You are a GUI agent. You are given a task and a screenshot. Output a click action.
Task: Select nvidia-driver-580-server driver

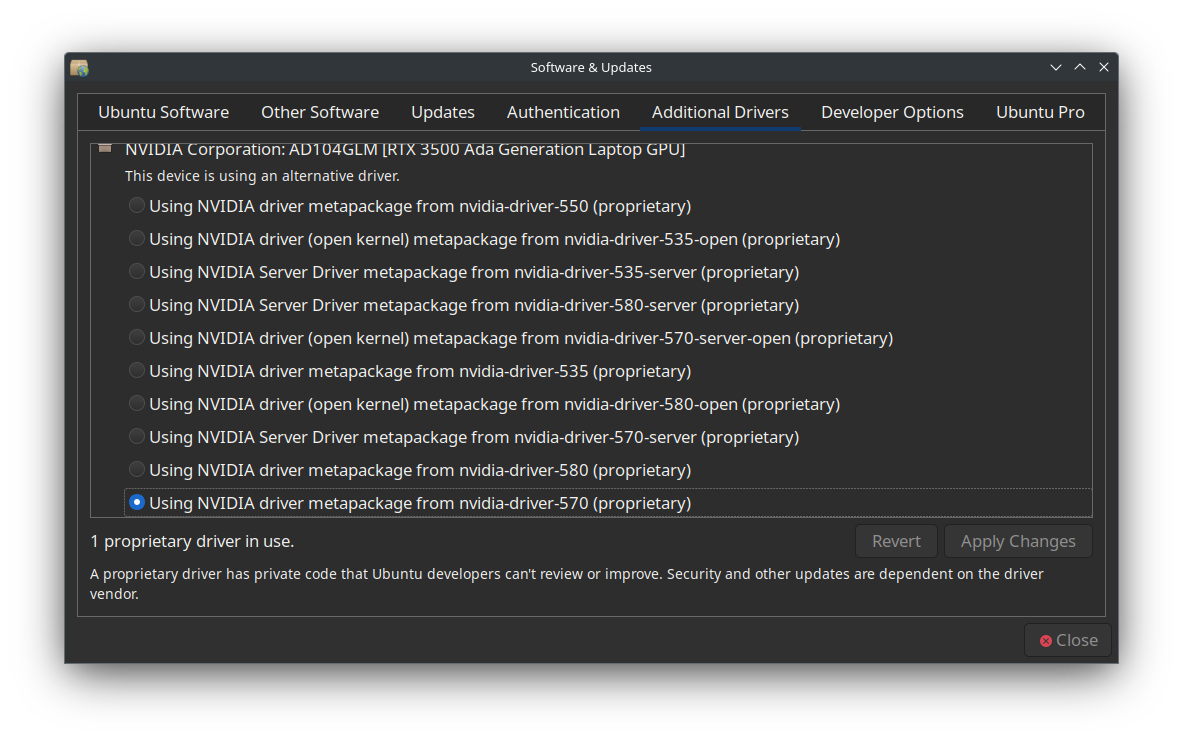click(x=137, y=305)
